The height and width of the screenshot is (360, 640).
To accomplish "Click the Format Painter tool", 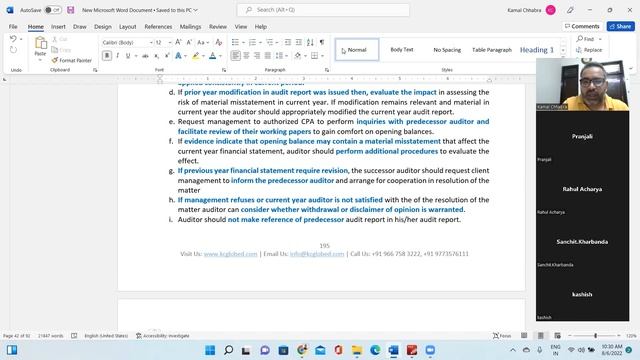I will pyautogui.click(x=71, y=60).
